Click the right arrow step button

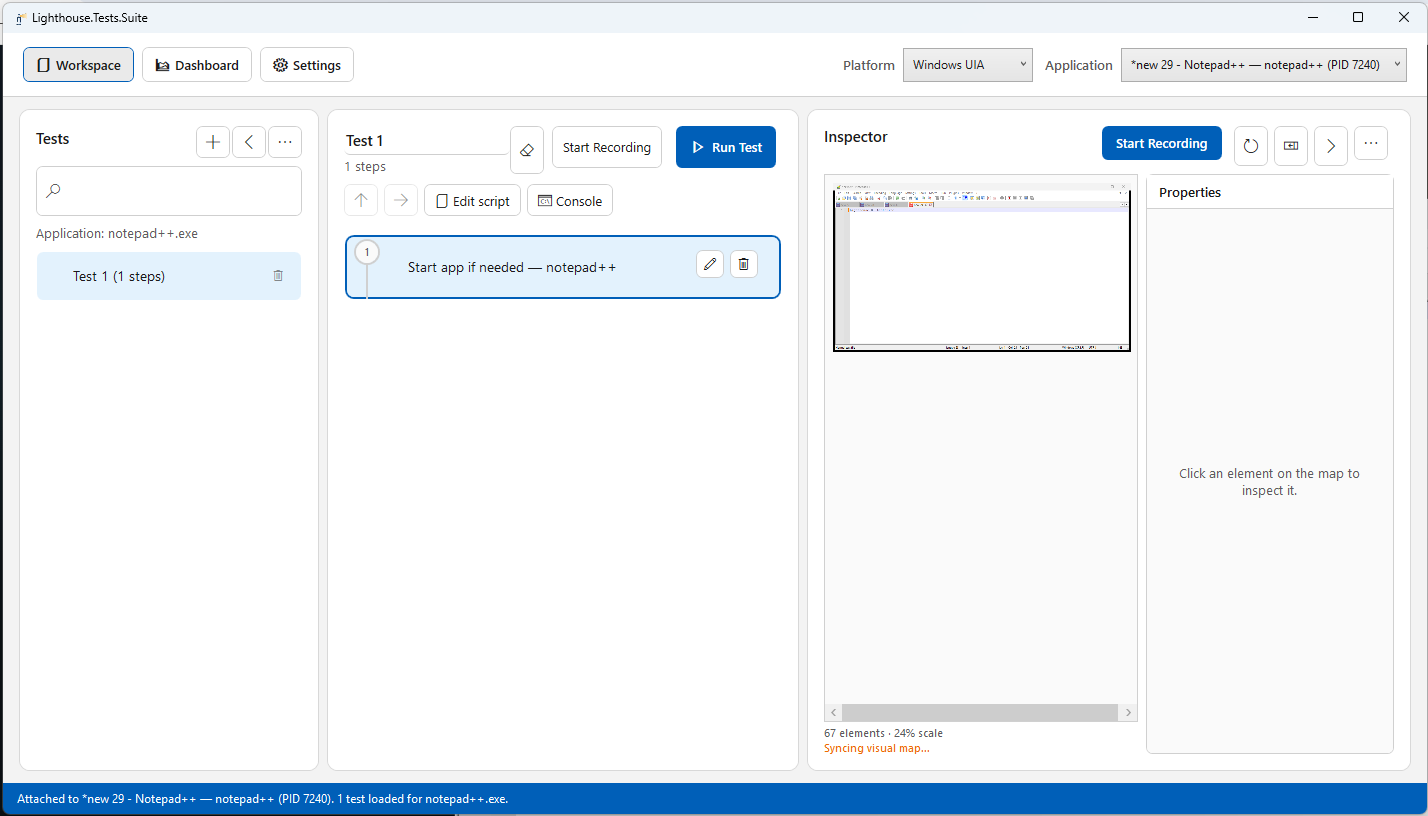(401, 200)
